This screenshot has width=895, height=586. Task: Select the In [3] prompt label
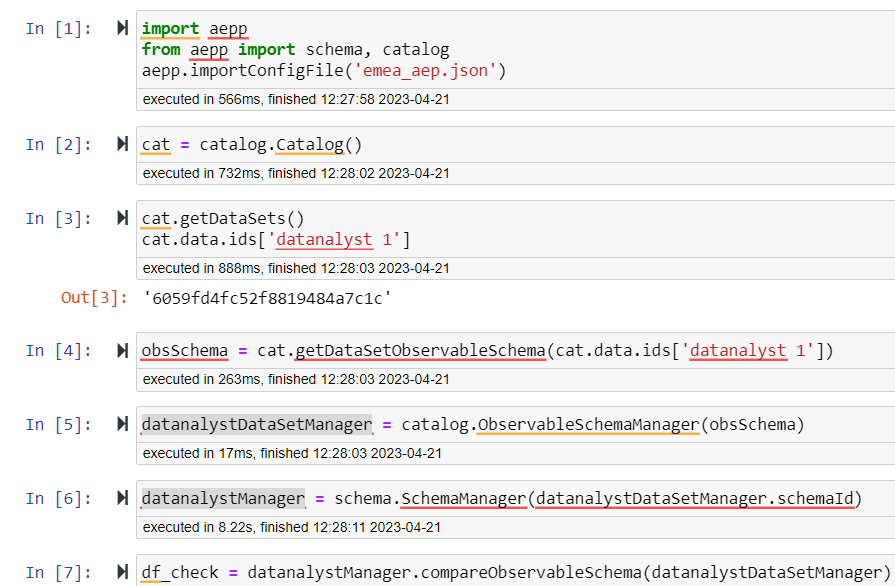[x=58, y=219]
